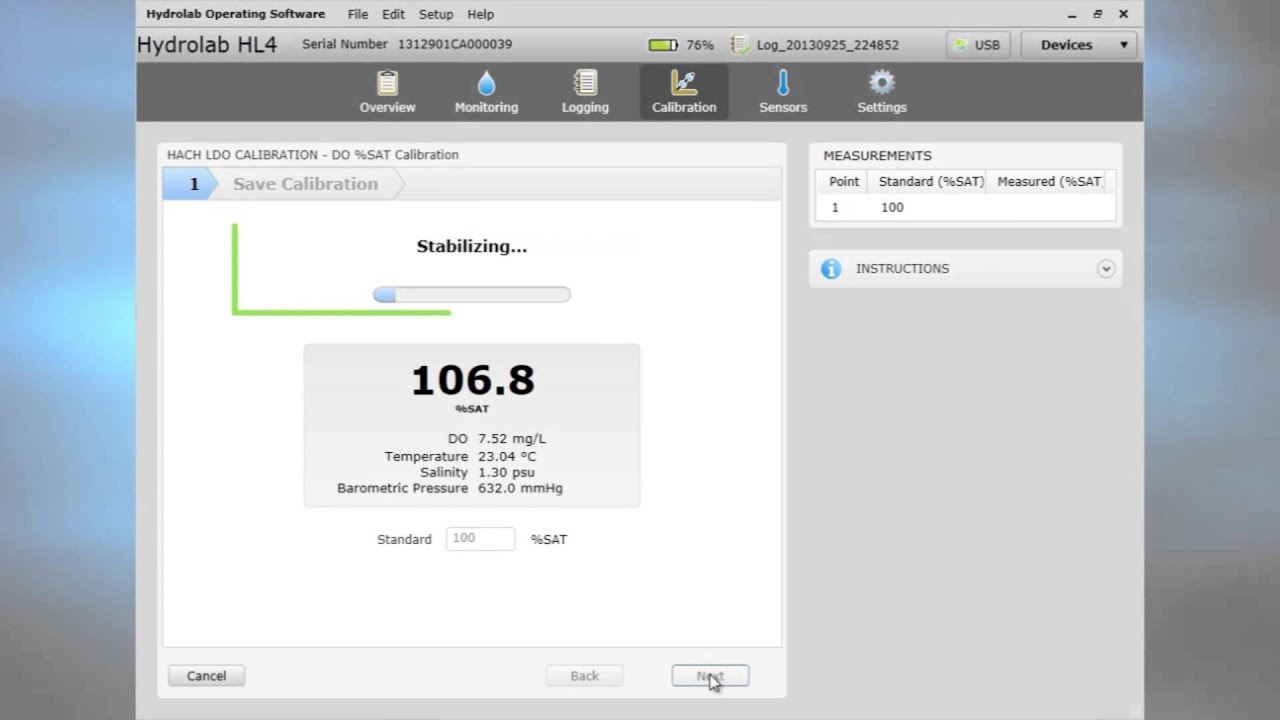Open the Calibration chart icon
This screenshot has width=1280, height=720.
[684, 82]
